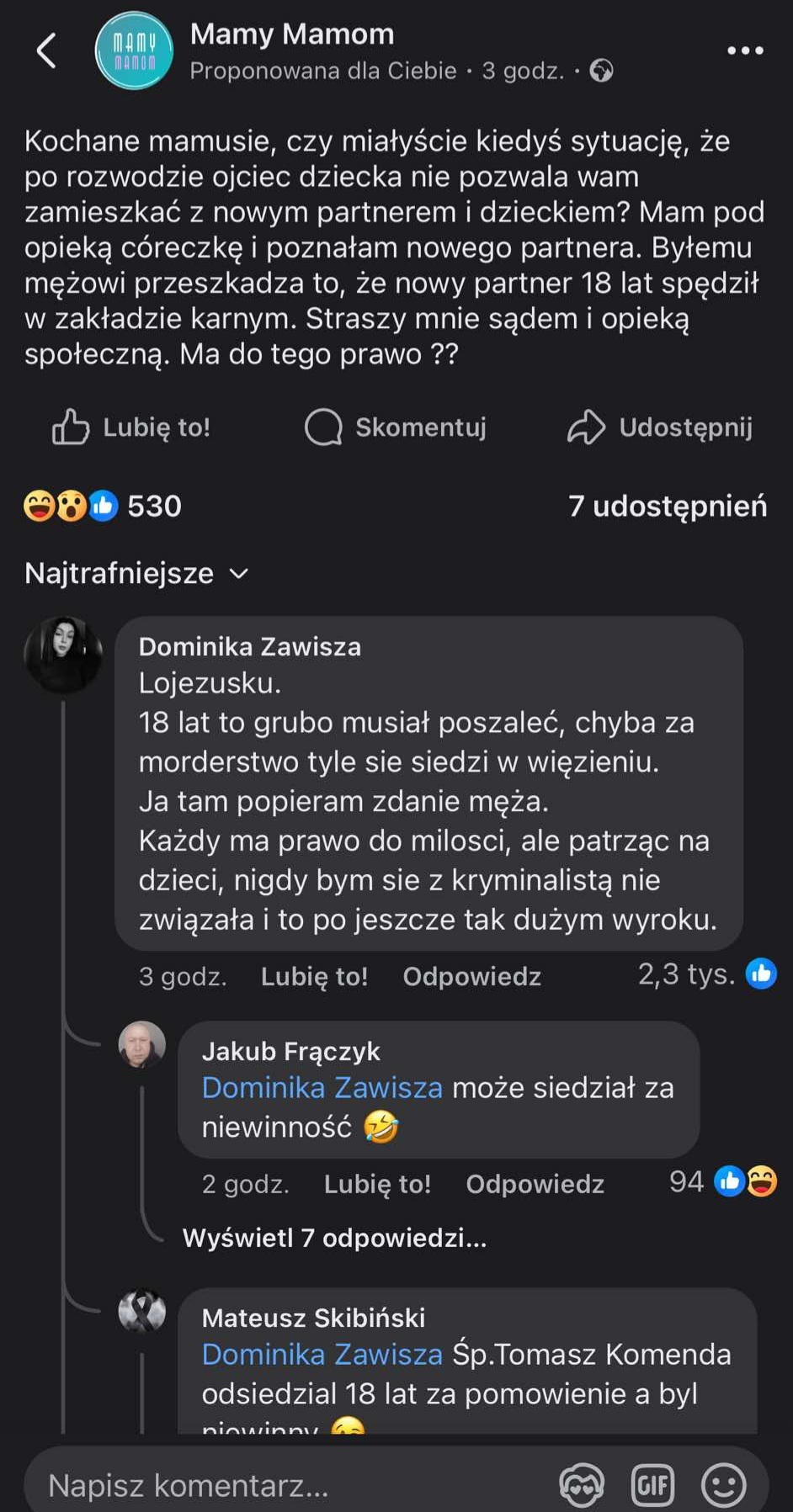Viewport: 793px width, 1512px height.
Task: Share the post with Udostępnij
Action: coord(660,427)
